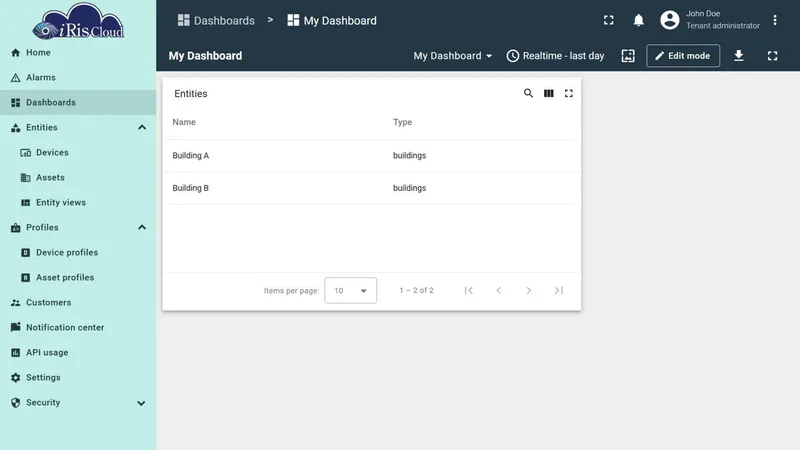Go to next page of entities

[x=529, y=290]
